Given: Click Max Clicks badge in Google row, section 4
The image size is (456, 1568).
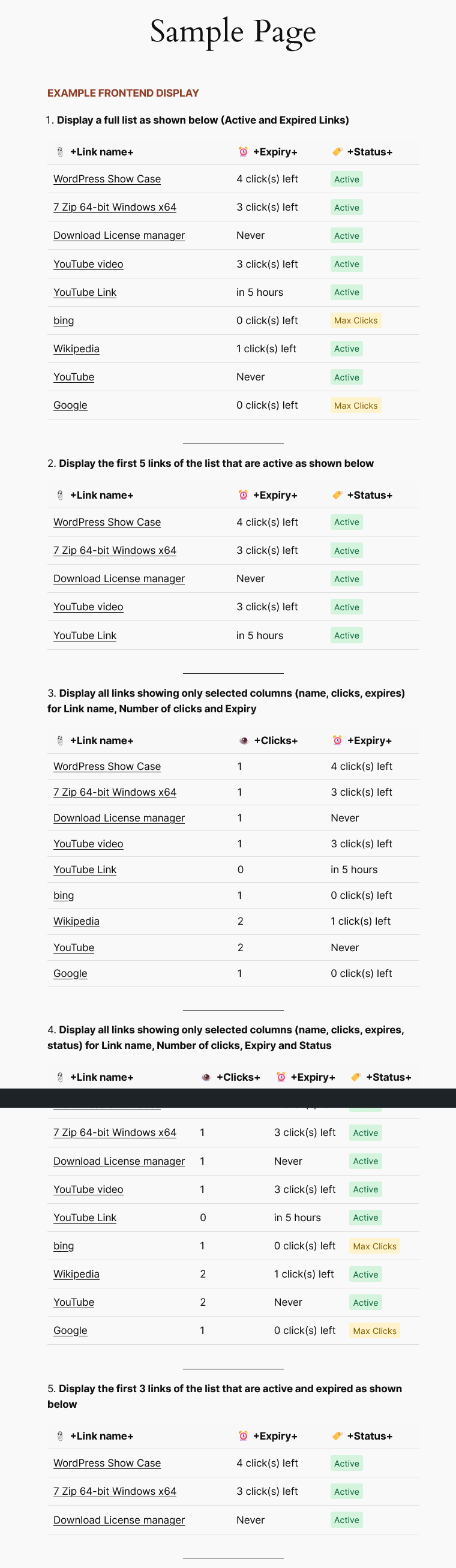Looking at the screenshot, I should [374, 1330].
